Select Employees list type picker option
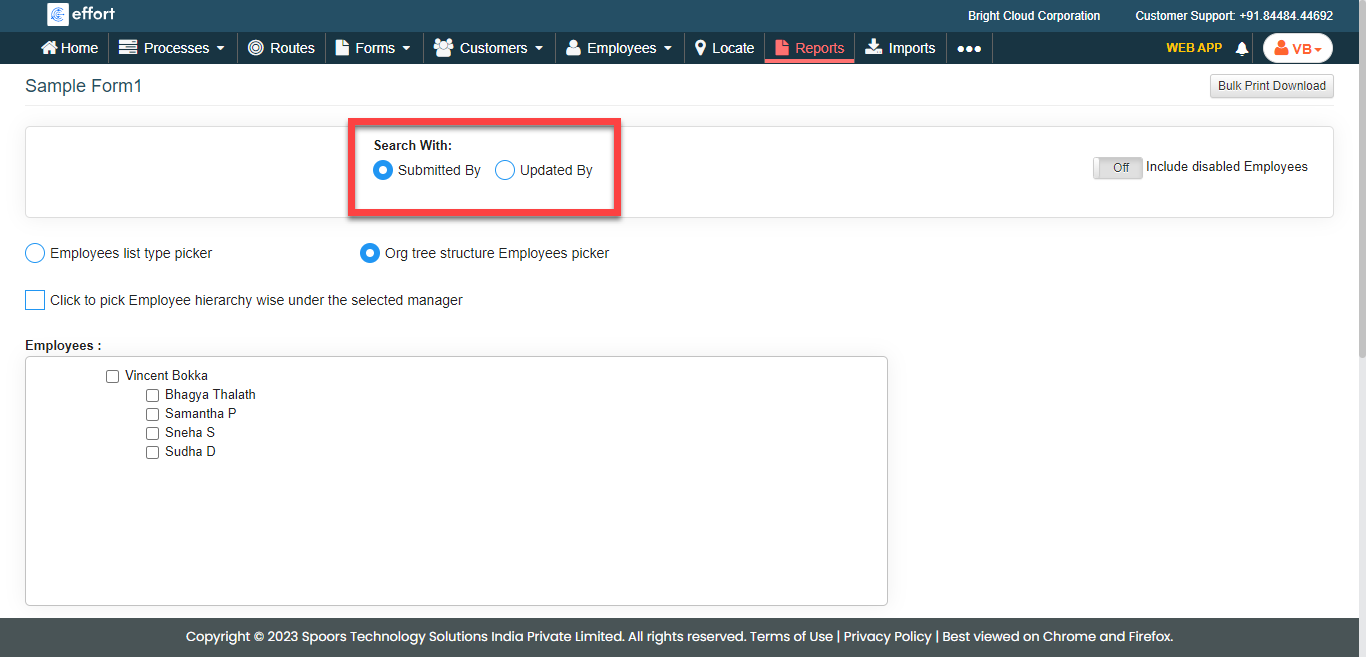The image size is (1366, 657). (35, 253)
